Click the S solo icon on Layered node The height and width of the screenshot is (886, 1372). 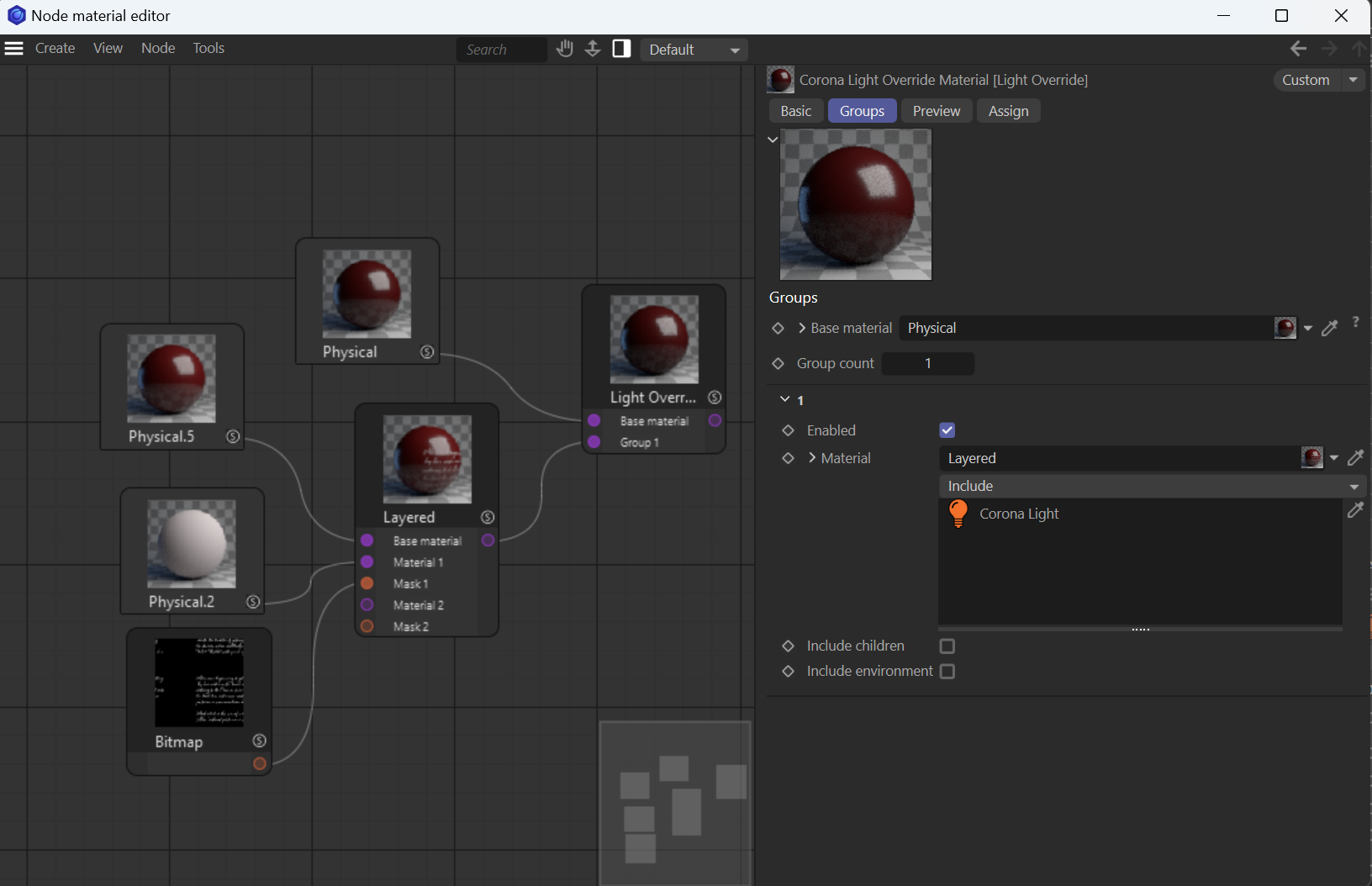coord(488,517)
